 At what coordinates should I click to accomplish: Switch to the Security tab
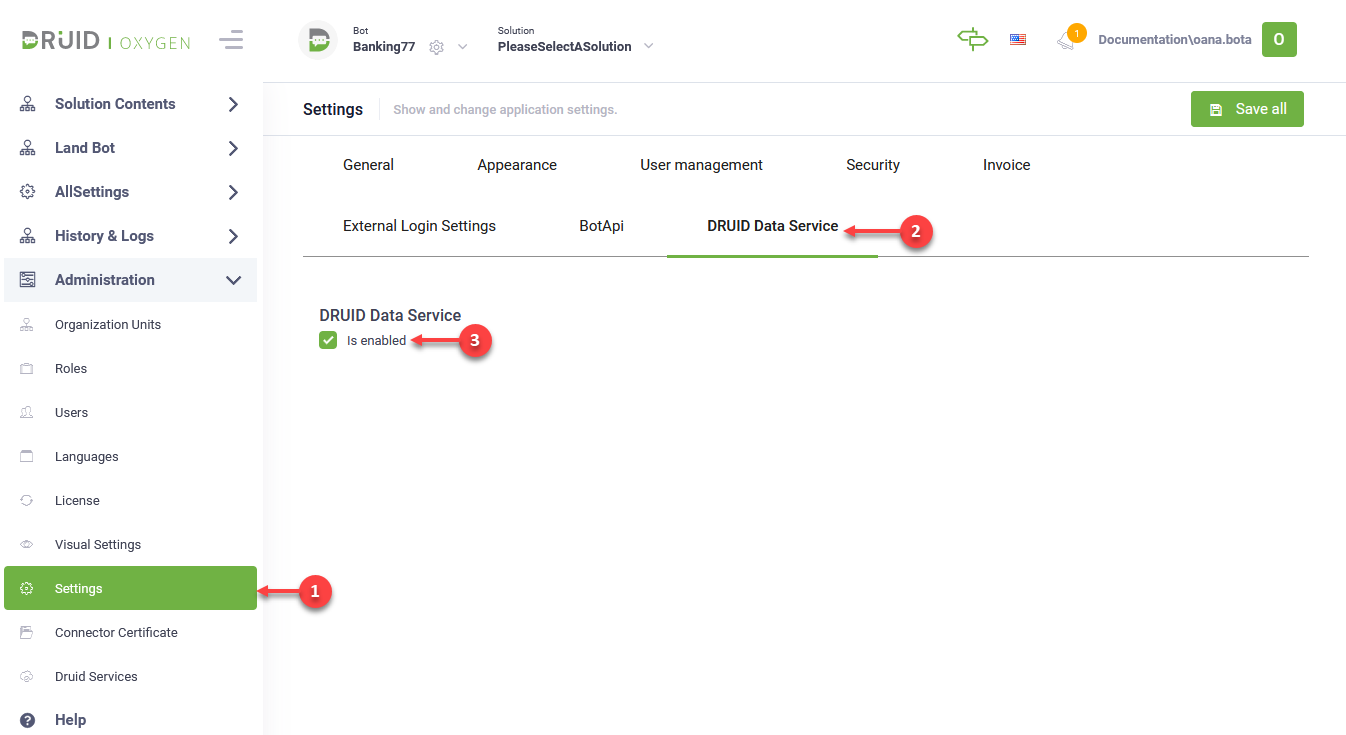(872, 165)
